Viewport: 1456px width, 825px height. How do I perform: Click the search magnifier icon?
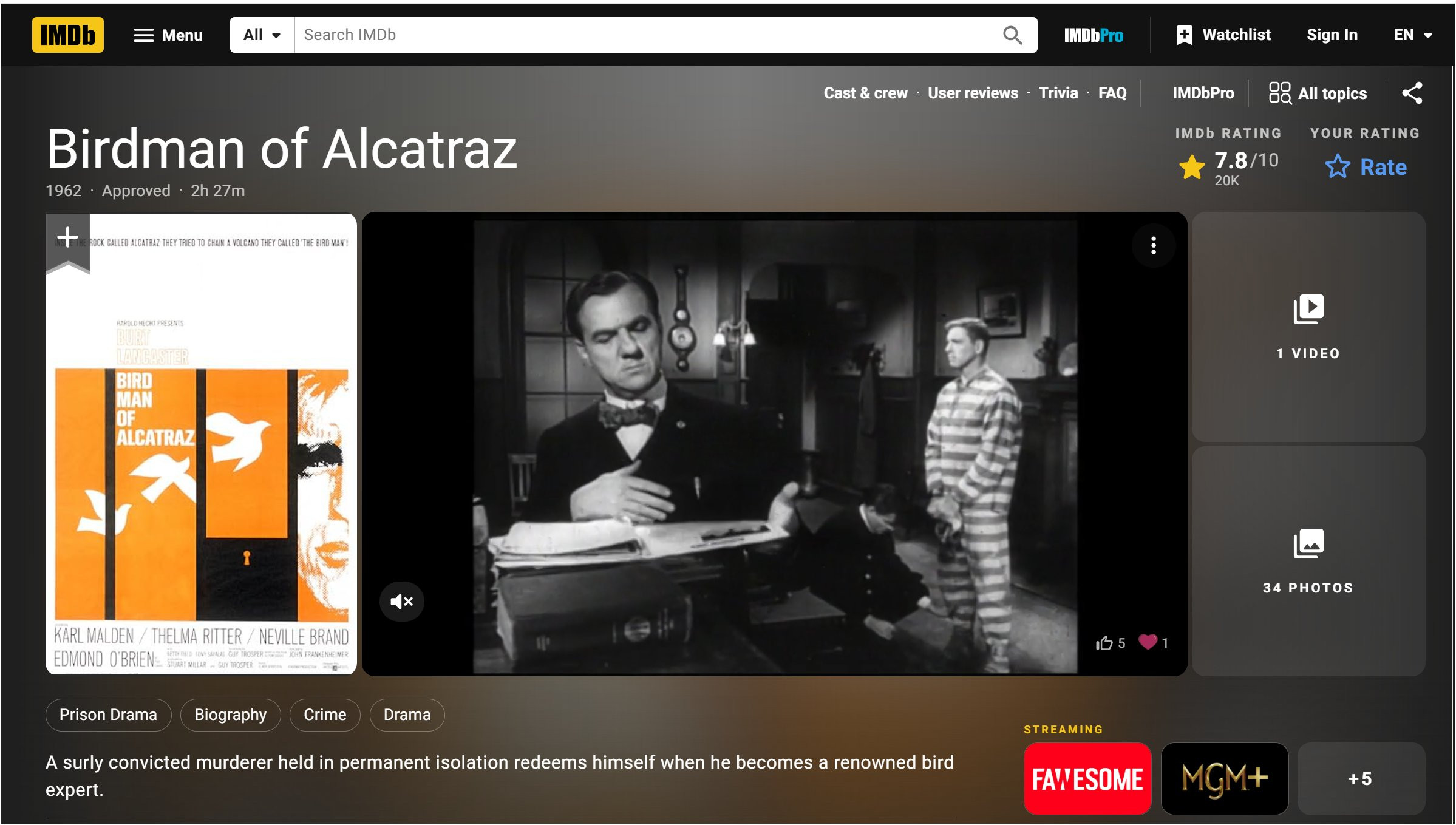pyautogui.click(x=1012, y=35)
